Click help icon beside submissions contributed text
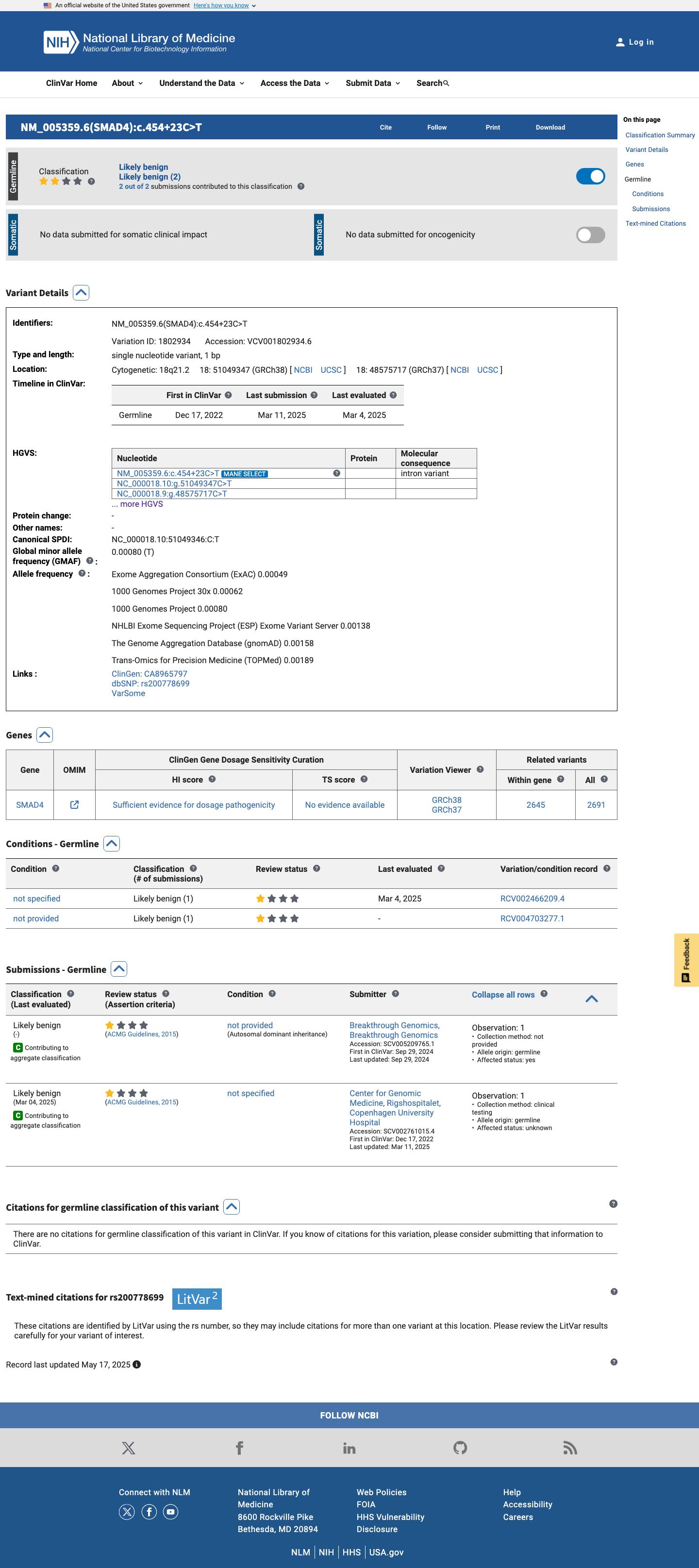 click(x=301, y=187)
